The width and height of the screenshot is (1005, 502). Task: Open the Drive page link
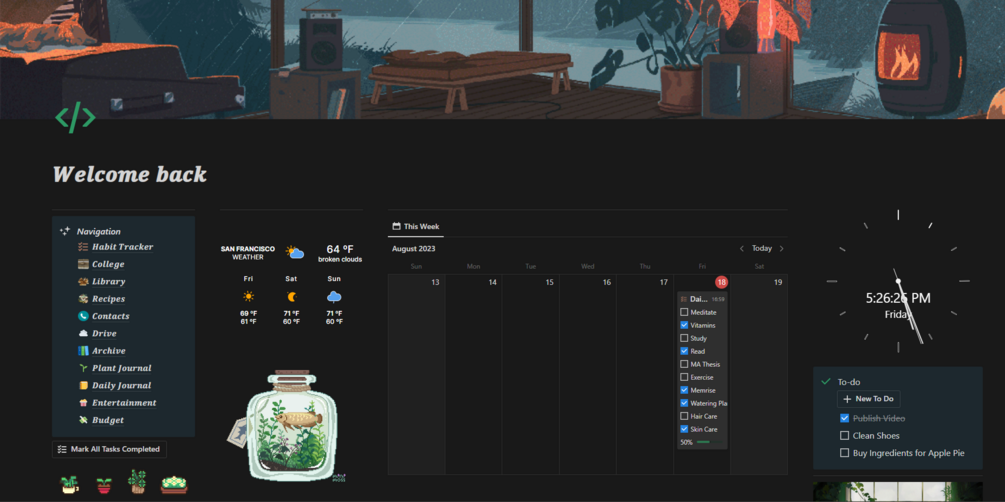coord(104,333)
